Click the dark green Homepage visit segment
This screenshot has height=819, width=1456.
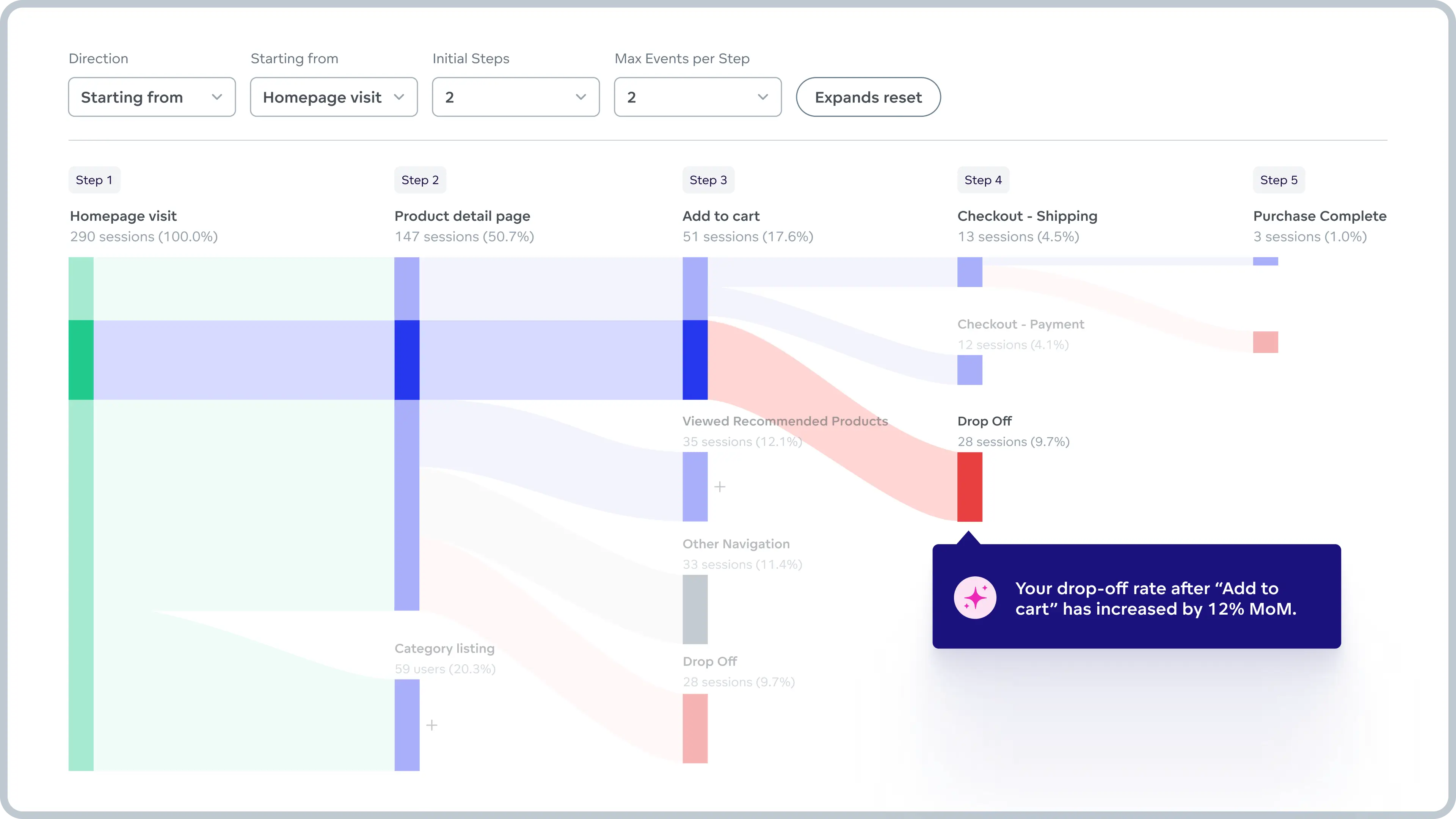pyautogui.click(x=81, y=360)
